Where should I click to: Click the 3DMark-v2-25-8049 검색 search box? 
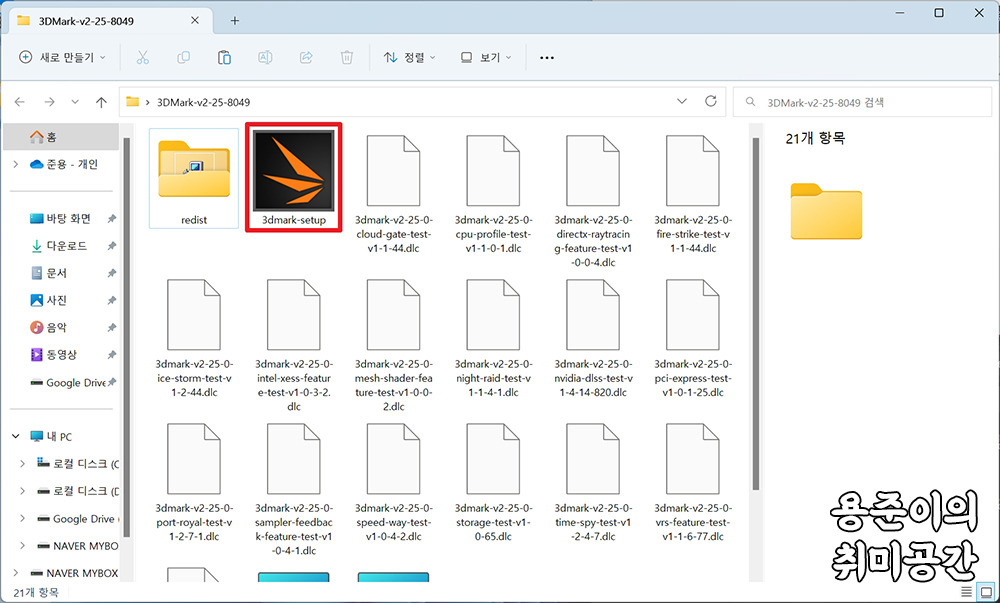click(x=862, y=102)
